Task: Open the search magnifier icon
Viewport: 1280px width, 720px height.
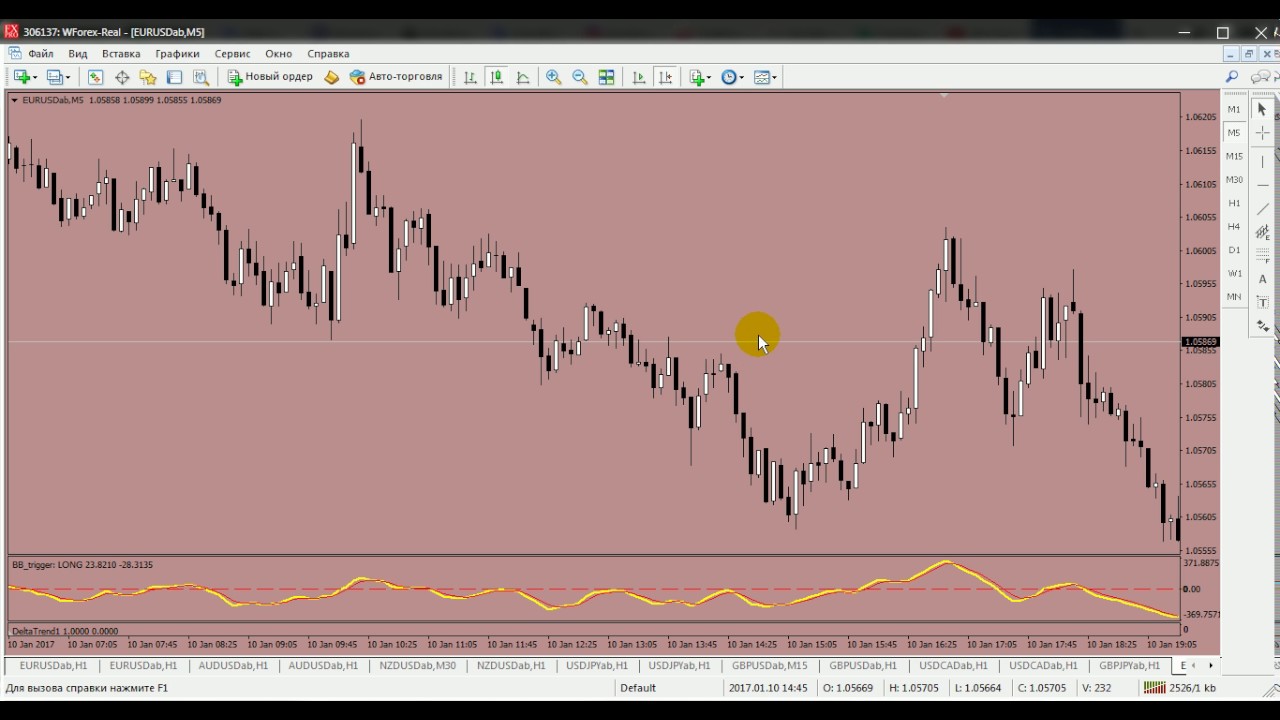Action: point(1232,77)
